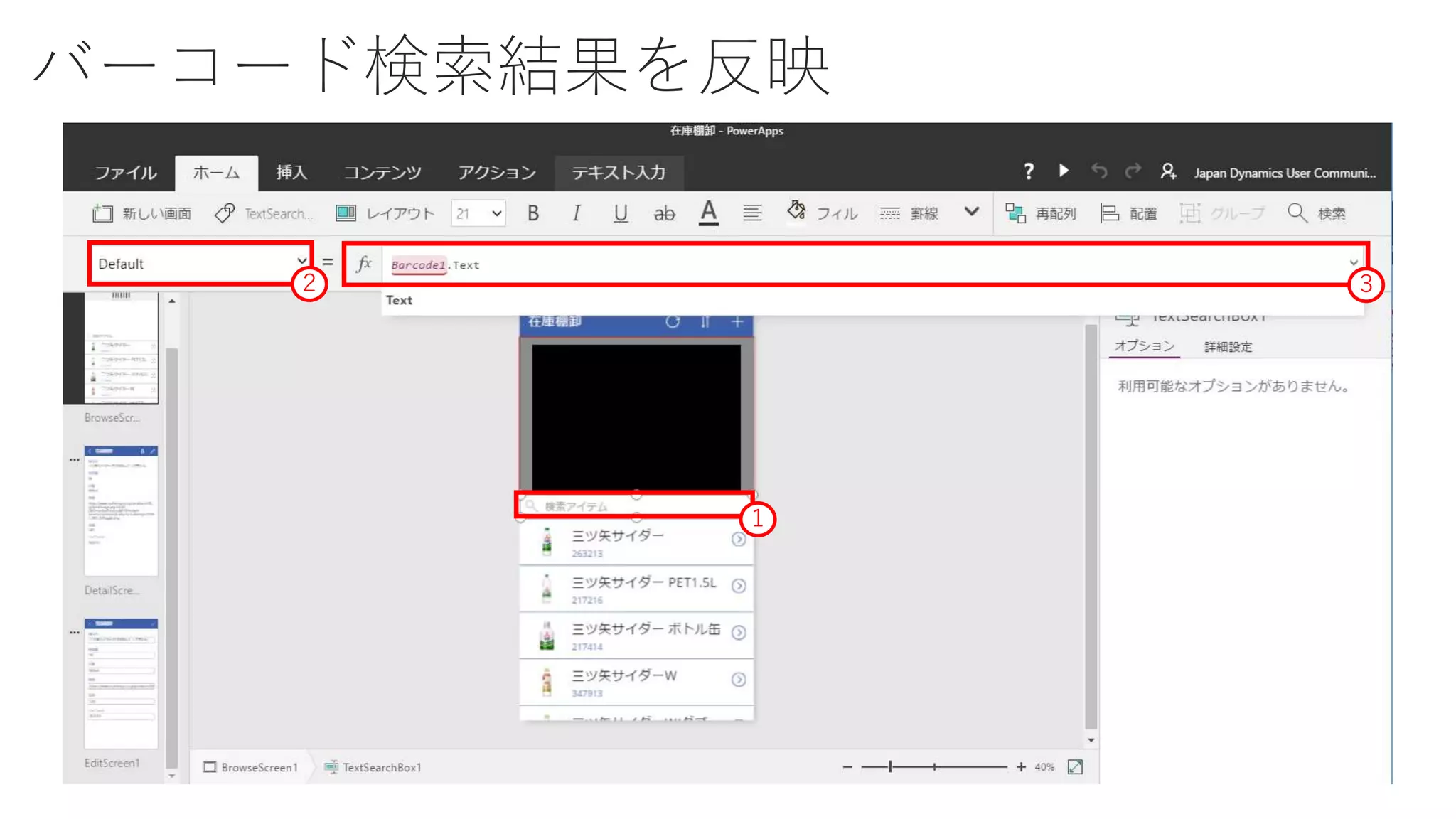Click the share user icon
Image resolution: width=1456 pixels, height=819 pixels.
pyautogui.click(x=1168, y=171)
